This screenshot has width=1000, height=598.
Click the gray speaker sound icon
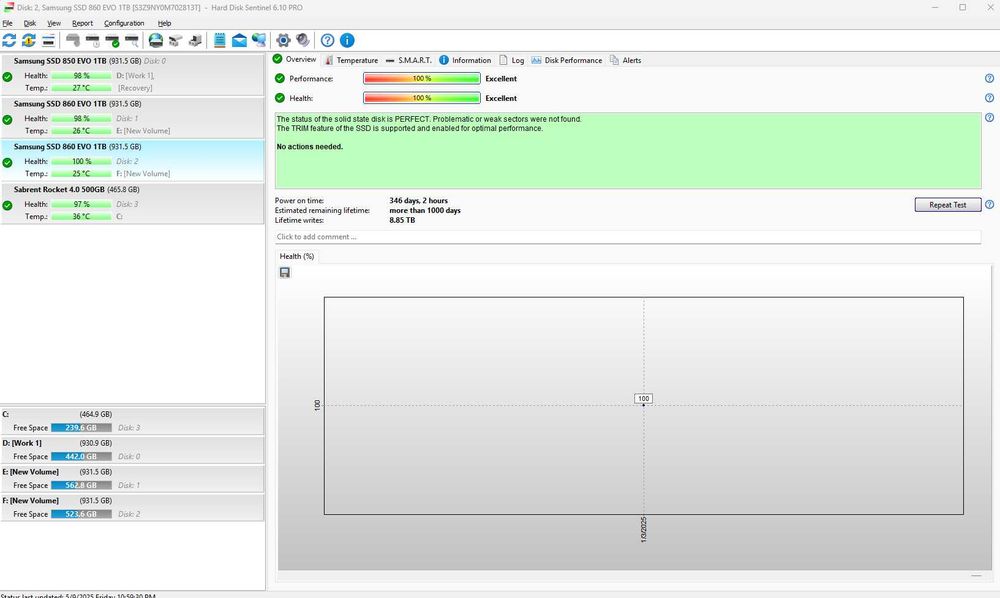click(303, 40)
